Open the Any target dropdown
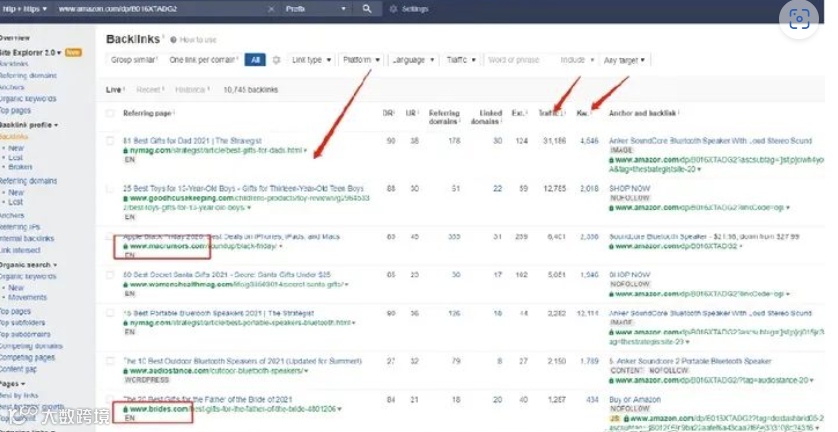This screenshot has height=432, width=838. point(624,60)
